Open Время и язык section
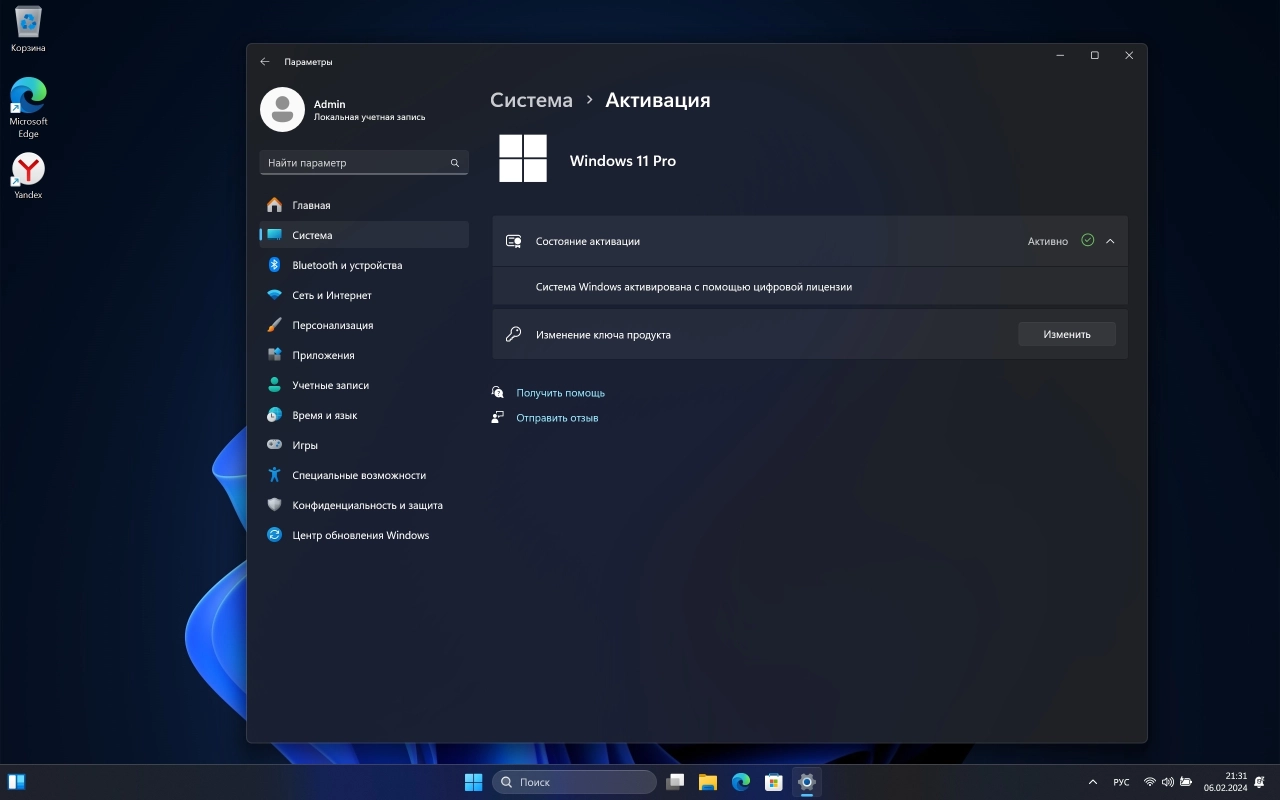1280x800 pixels. coord(363,415)
